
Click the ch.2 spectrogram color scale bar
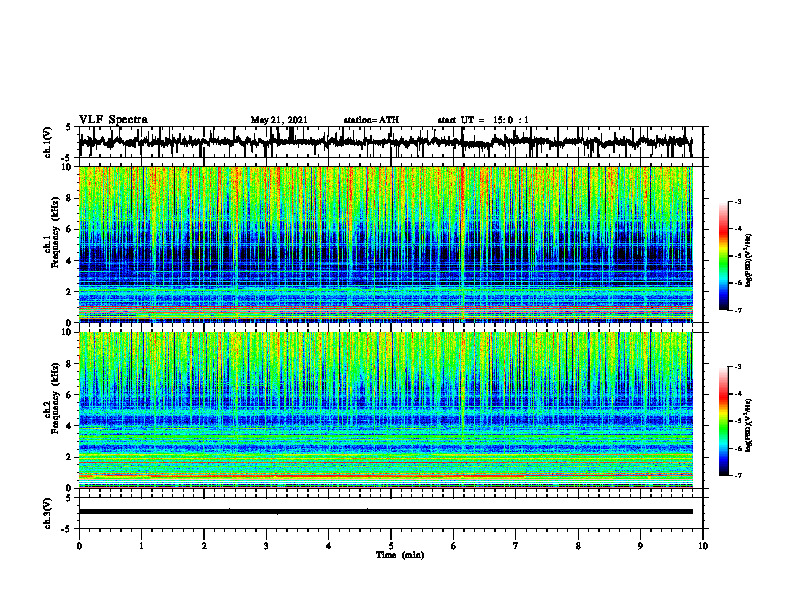click(x=724, y=421)
